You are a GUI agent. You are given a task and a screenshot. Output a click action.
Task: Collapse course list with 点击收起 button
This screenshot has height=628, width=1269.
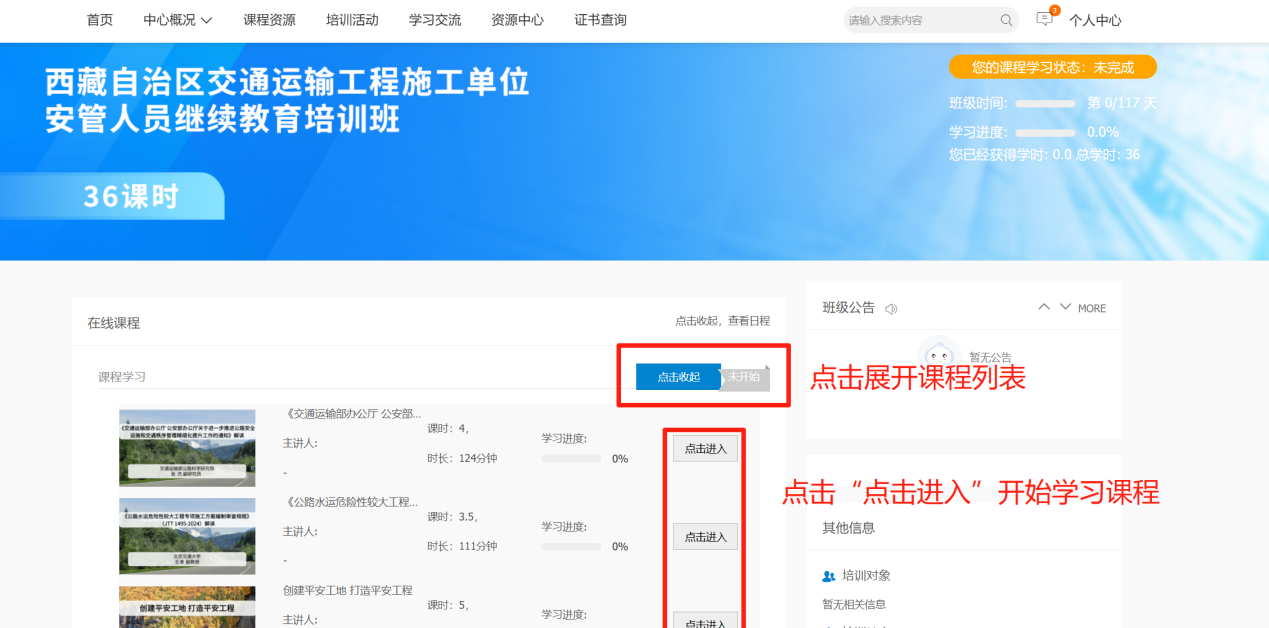(x=678, y=377)
